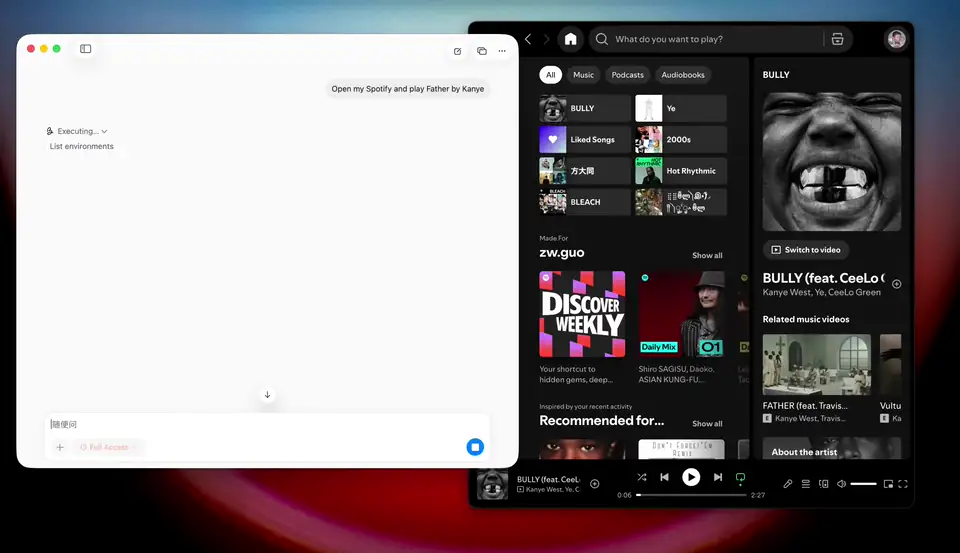Add attachment with the plus icon

[60, 447]
